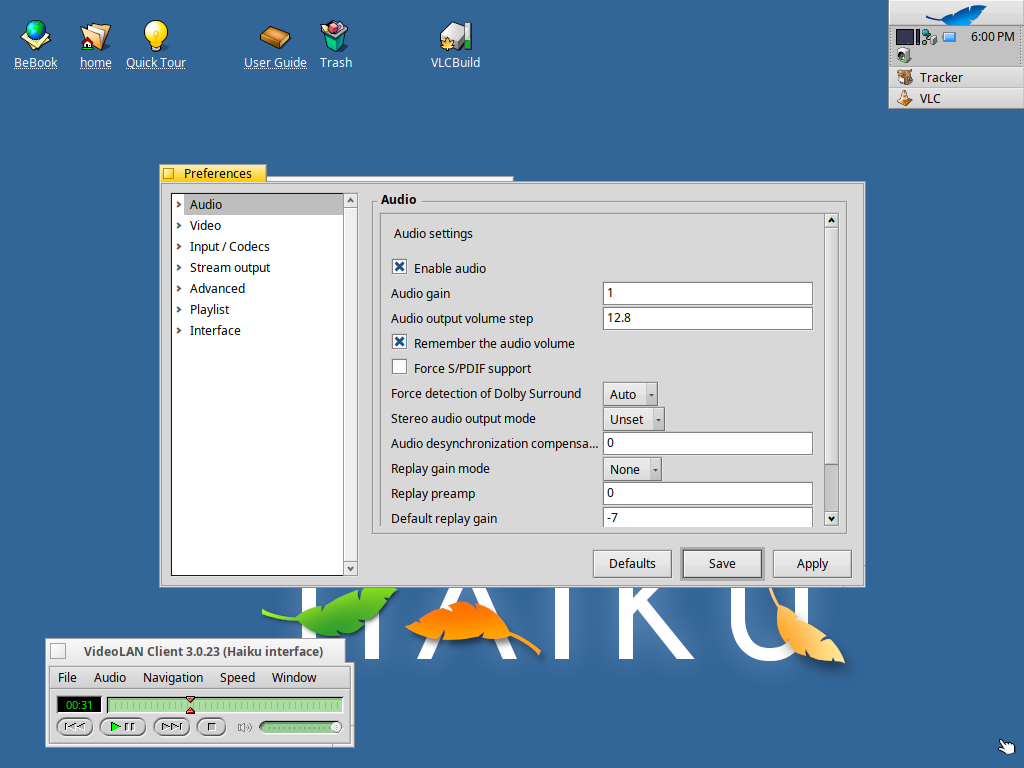Click the Haiku leaf menu in Deskbar
The width and height of the screenshot is (1024, 768).
[x=956, y=13]
